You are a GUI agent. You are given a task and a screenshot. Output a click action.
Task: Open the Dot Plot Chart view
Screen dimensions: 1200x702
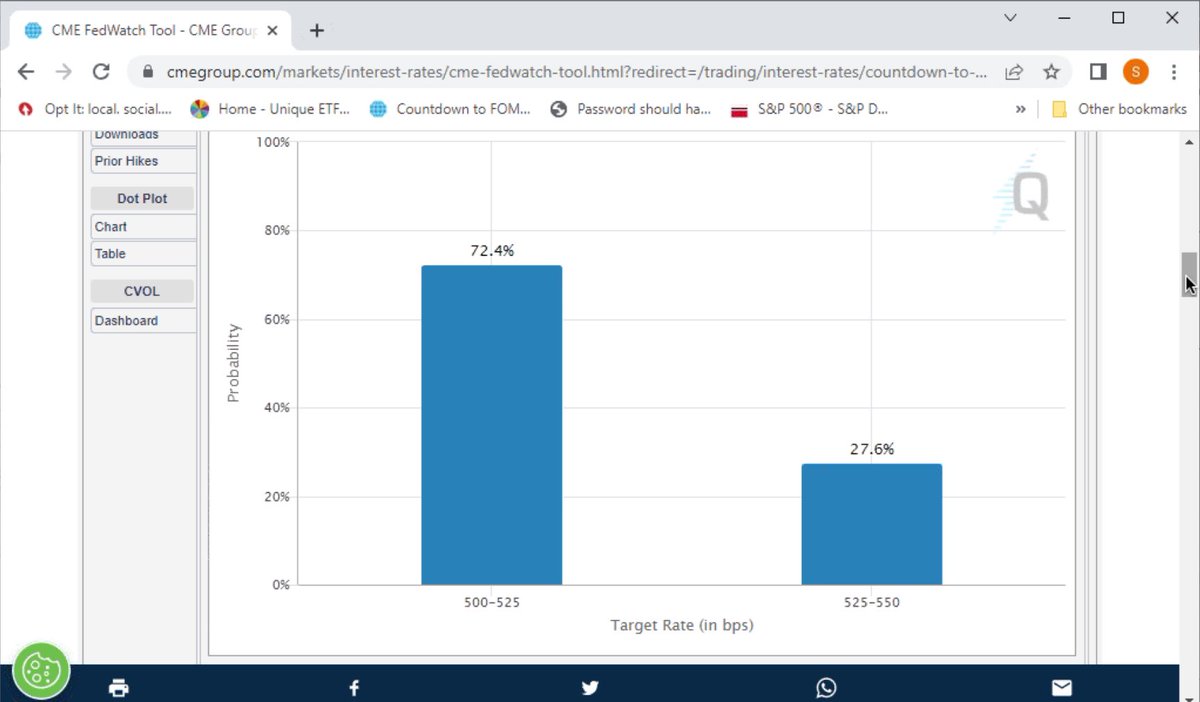coord(143,227)
